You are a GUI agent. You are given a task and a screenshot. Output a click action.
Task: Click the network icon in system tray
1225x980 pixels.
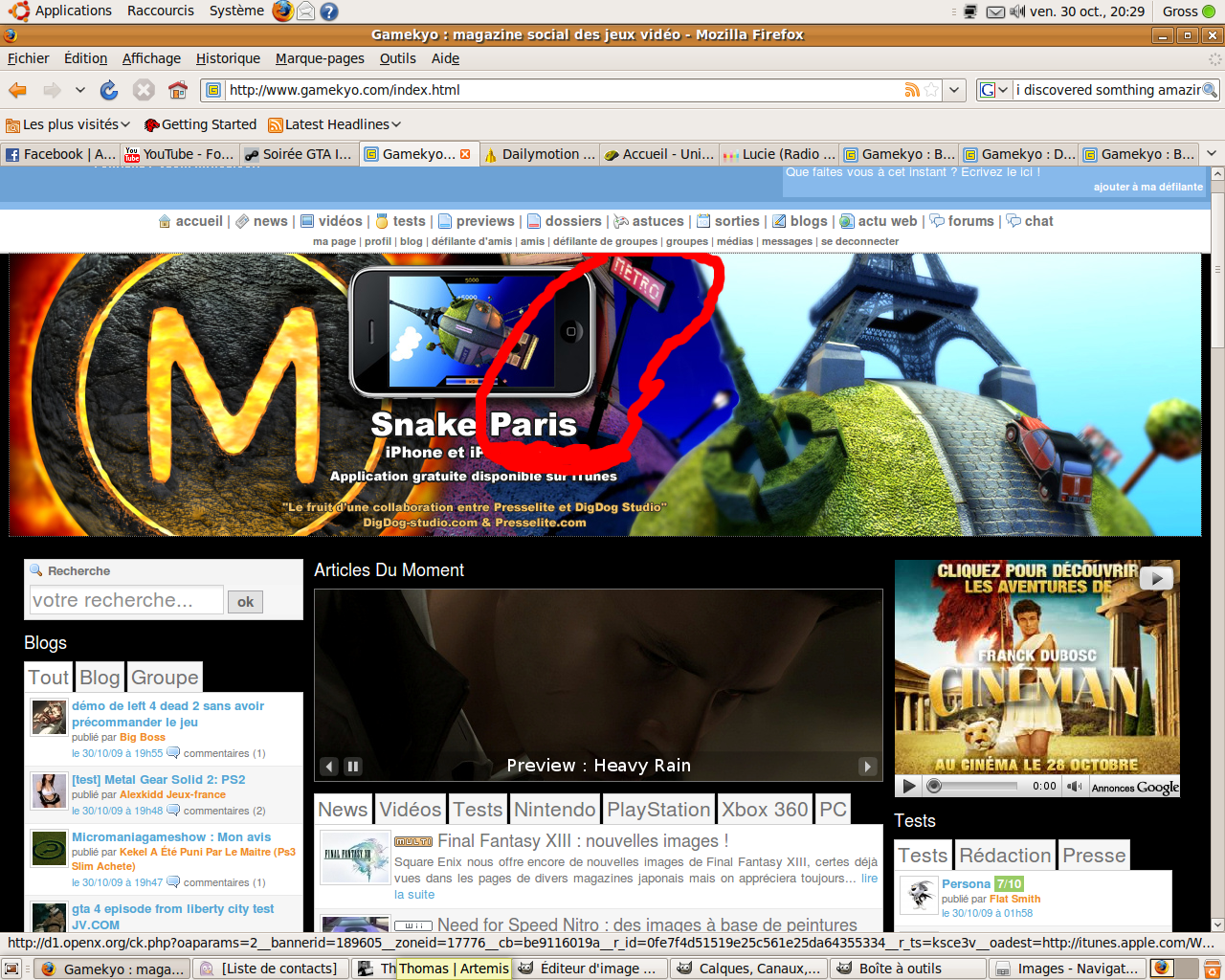tap(970, 11)
